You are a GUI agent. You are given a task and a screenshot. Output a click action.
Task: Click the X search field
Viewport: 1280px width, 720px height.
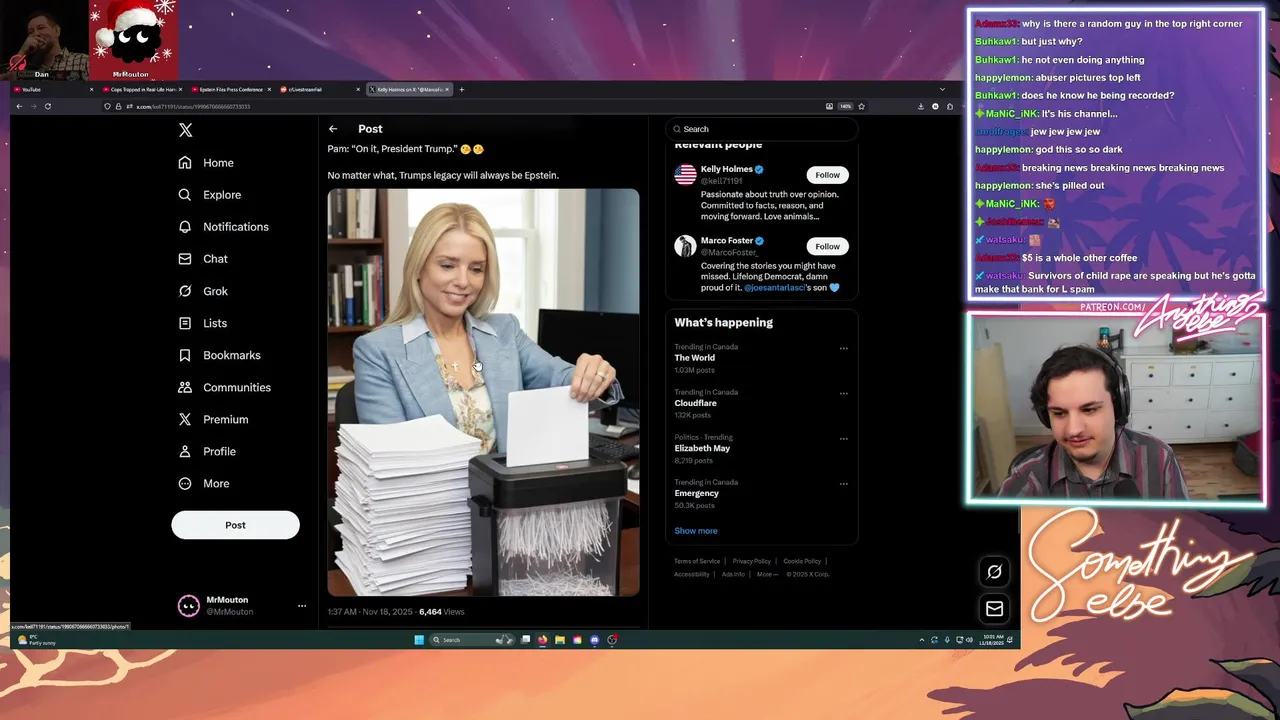761,129
